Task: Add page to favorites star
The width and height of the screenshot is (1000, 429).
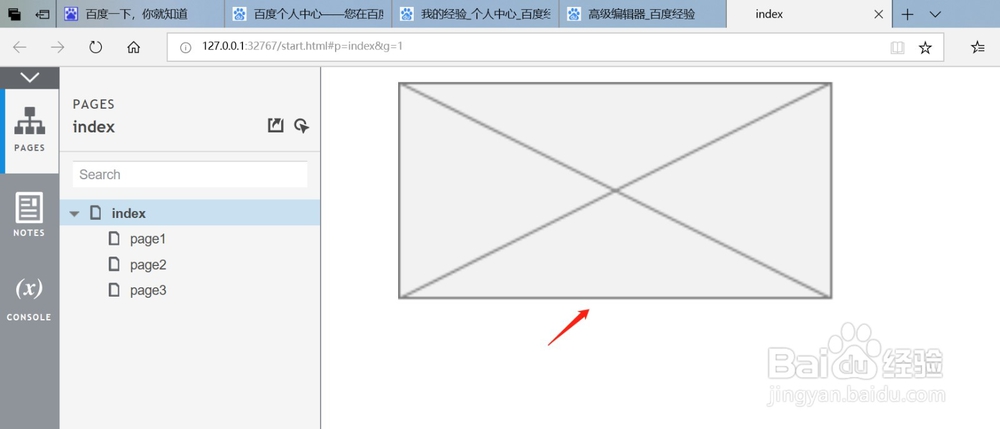Action: 925,48
